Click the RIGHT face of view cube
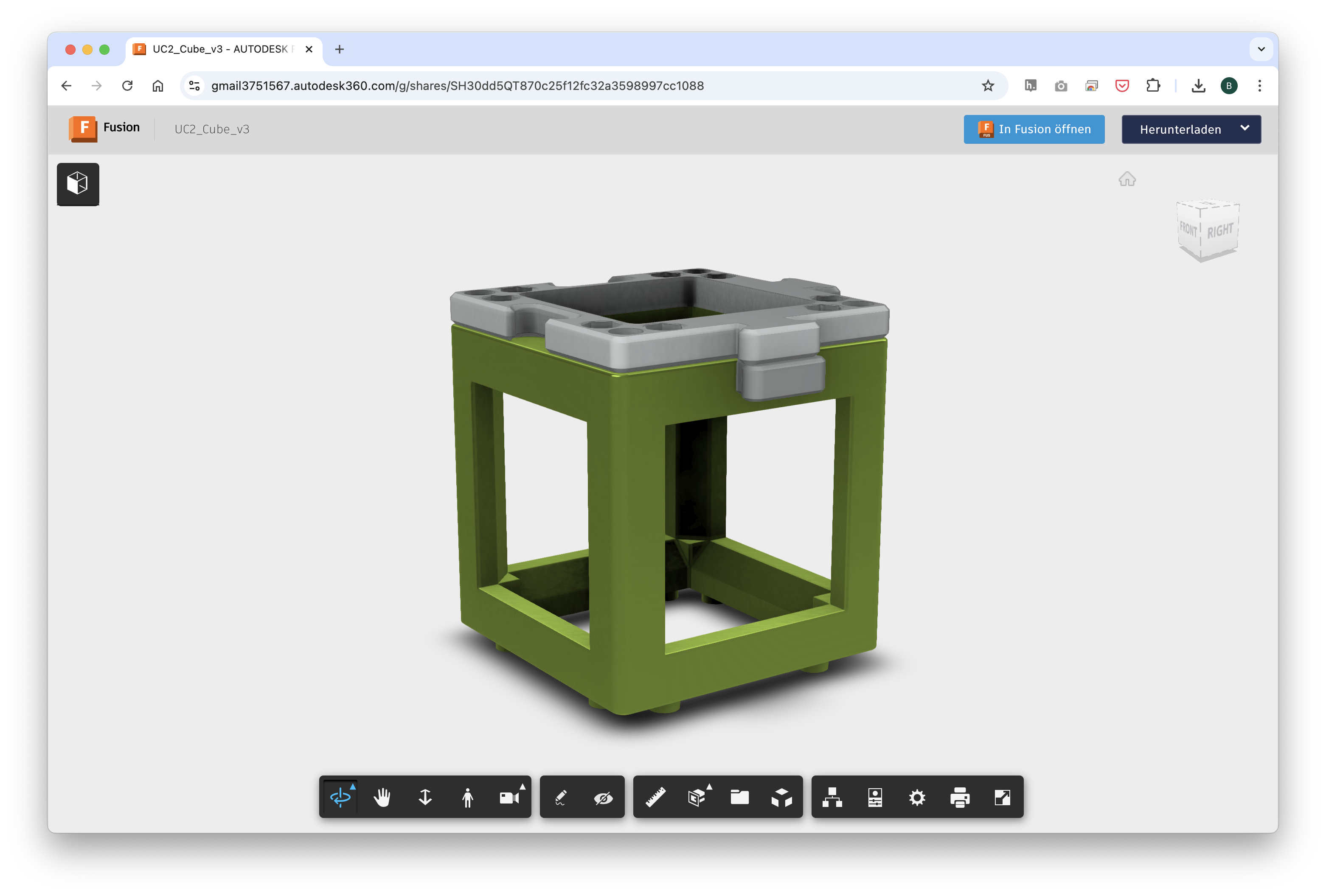Image resolution: width=1326 pixels, height=896 pixels. [x=1220, y=230]
